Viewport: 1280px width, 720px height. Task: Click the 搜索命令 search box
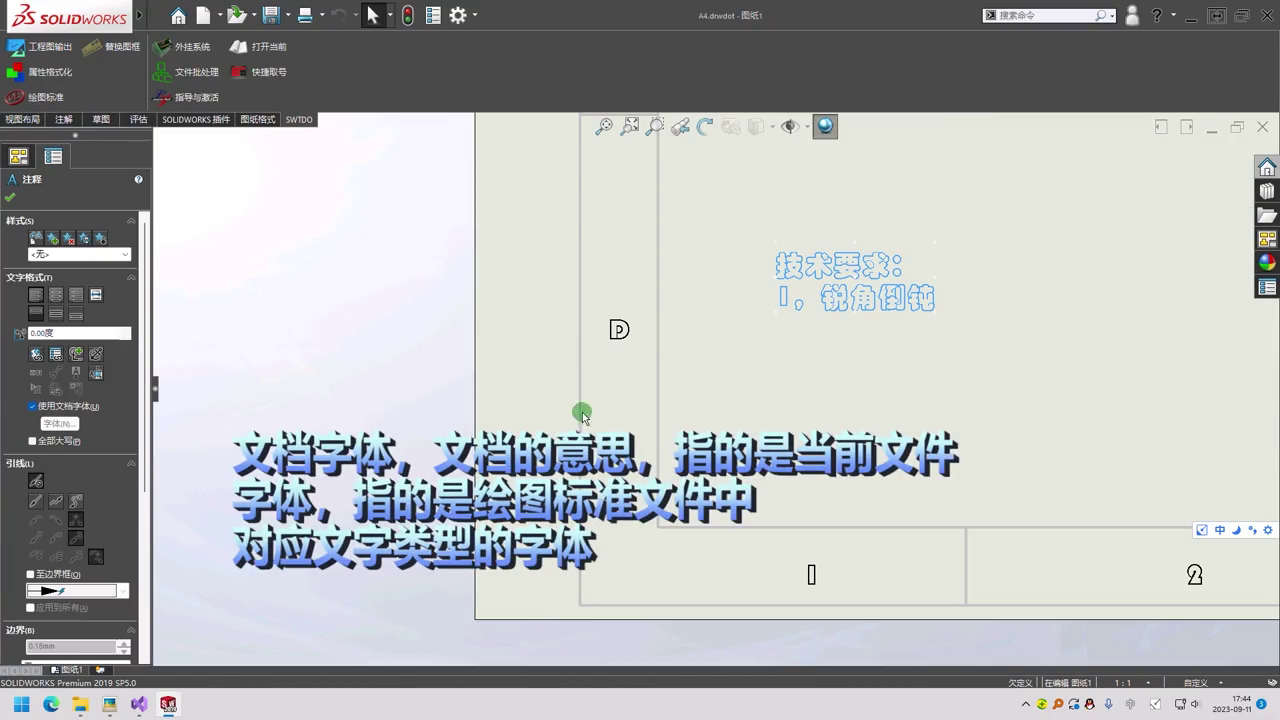[x=1049, y=15]
